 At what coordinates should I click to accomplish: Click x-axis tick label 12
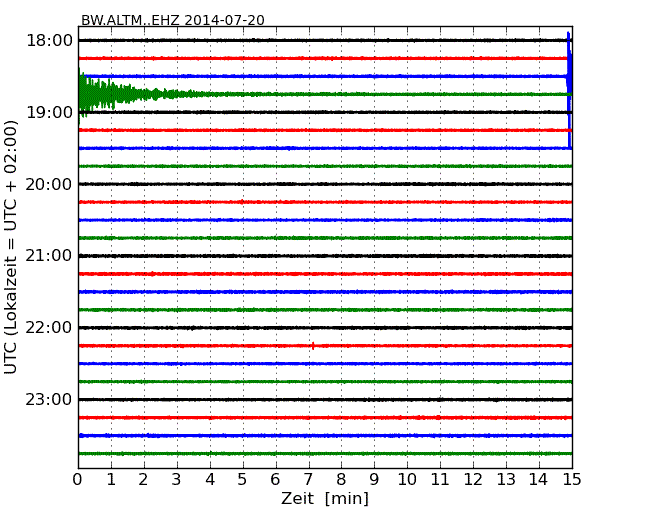[473, 479]
